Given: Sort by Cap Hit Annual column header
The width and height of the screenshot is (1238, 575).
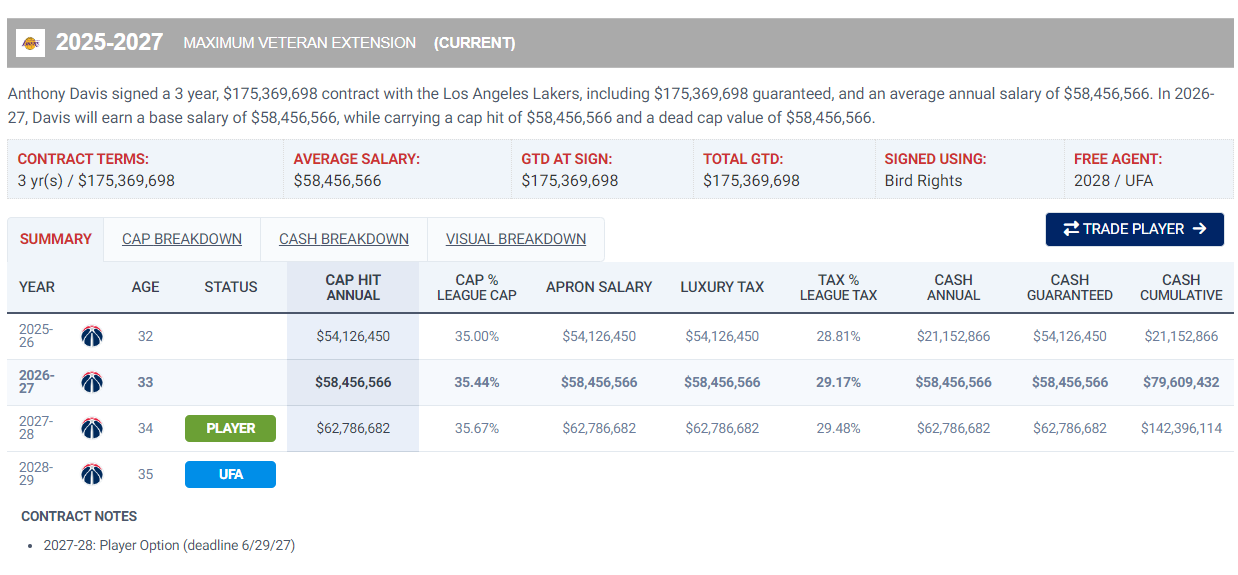Looking at the screenshot, I should point(353,287).
